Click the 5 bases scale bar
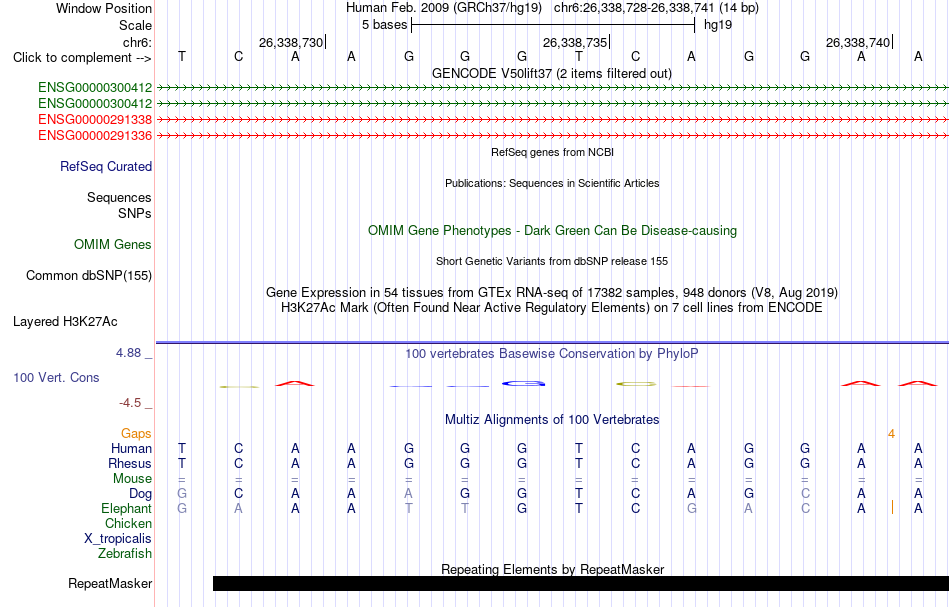The image size is (950, 607). [x=553, y=25]
